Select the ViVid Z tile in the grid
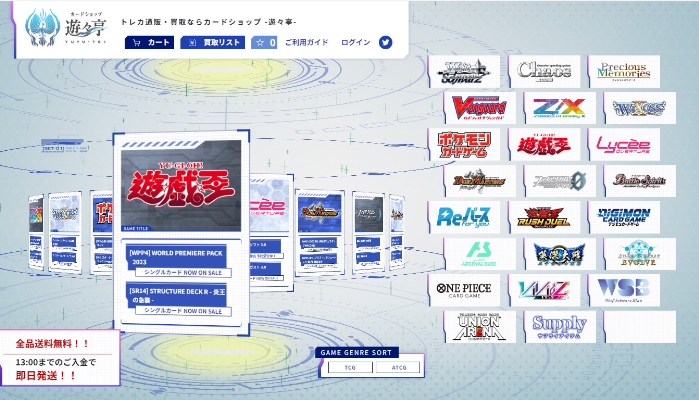Image resolution: width=699 pixels, height=400 pixels. point(544,290)
